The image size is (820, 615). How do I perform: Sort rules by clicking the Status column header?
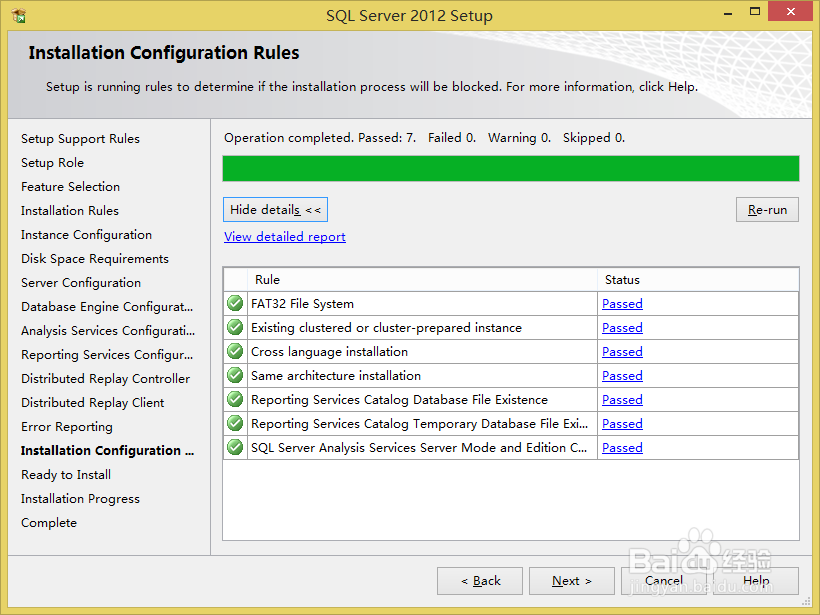[x=622, y=279]
